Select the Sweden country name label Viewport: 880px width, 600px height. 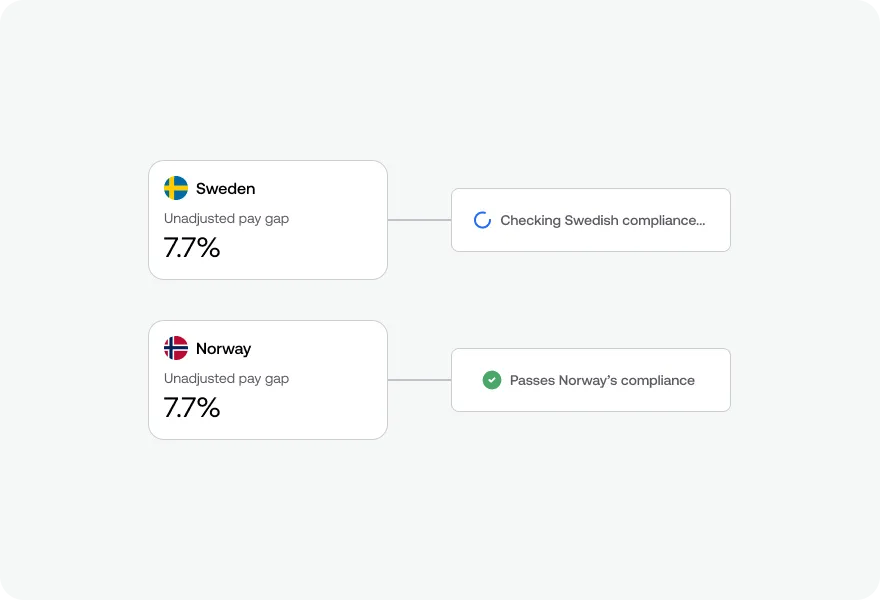(225, 189)
